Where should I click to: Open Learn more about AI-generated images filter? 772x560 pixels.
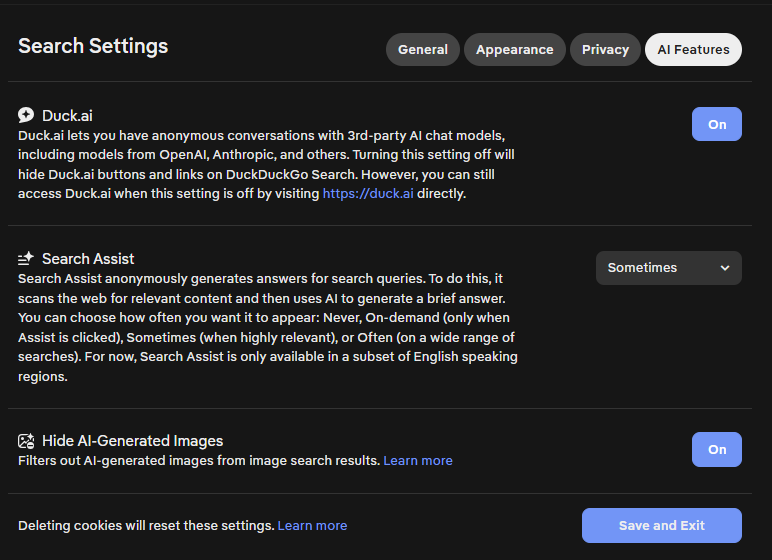click(x=418, y=461)
